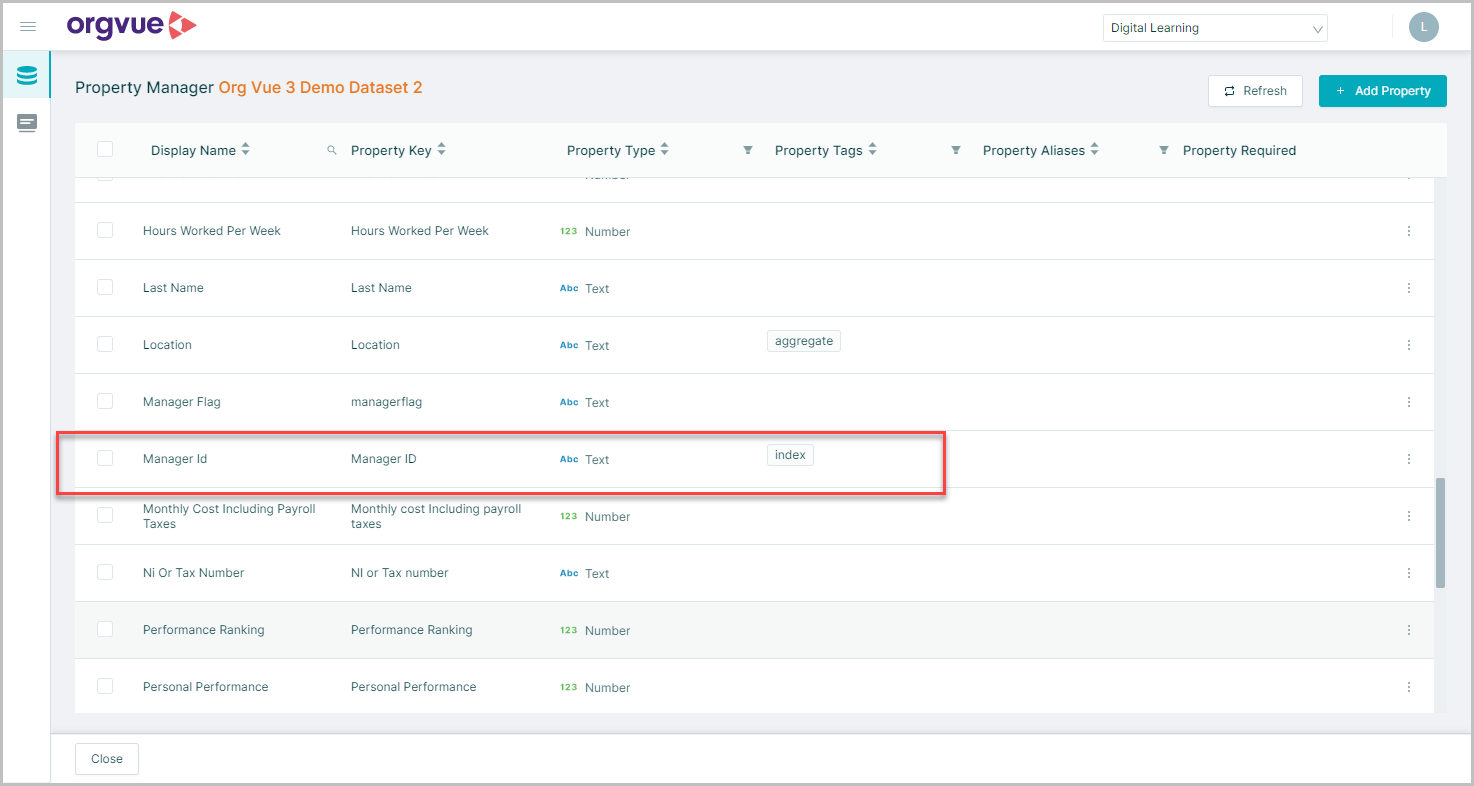Sort by Property Type column
Screen dimensions: 1474x786
coord(665,150)
